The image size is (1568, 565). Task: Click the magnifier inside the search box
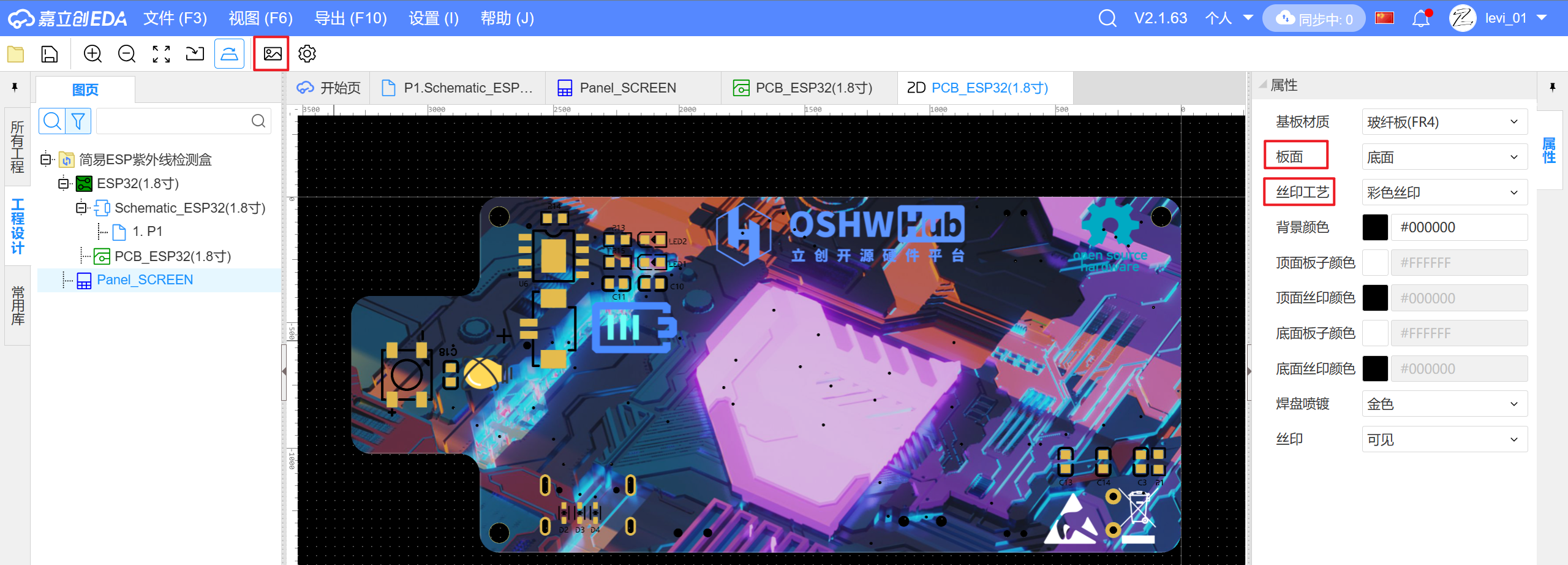pos(258,121)
